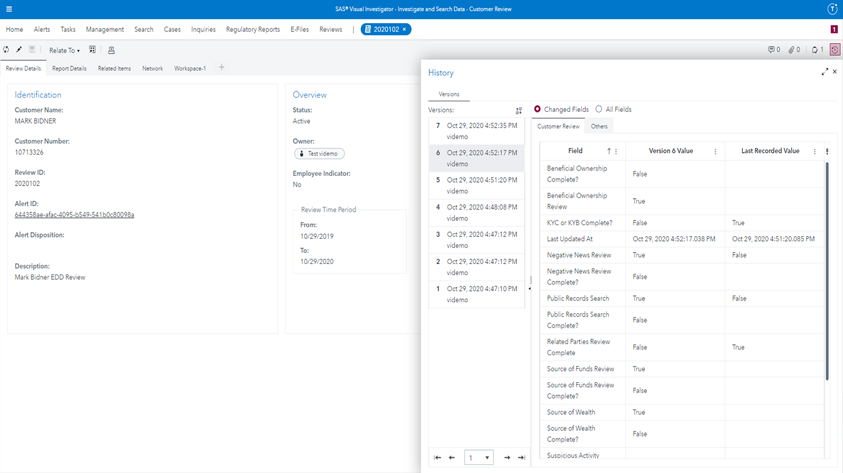Screen dimensions: 843x473
Task: Open the E-Files menu item
Action: coord(299,29)
